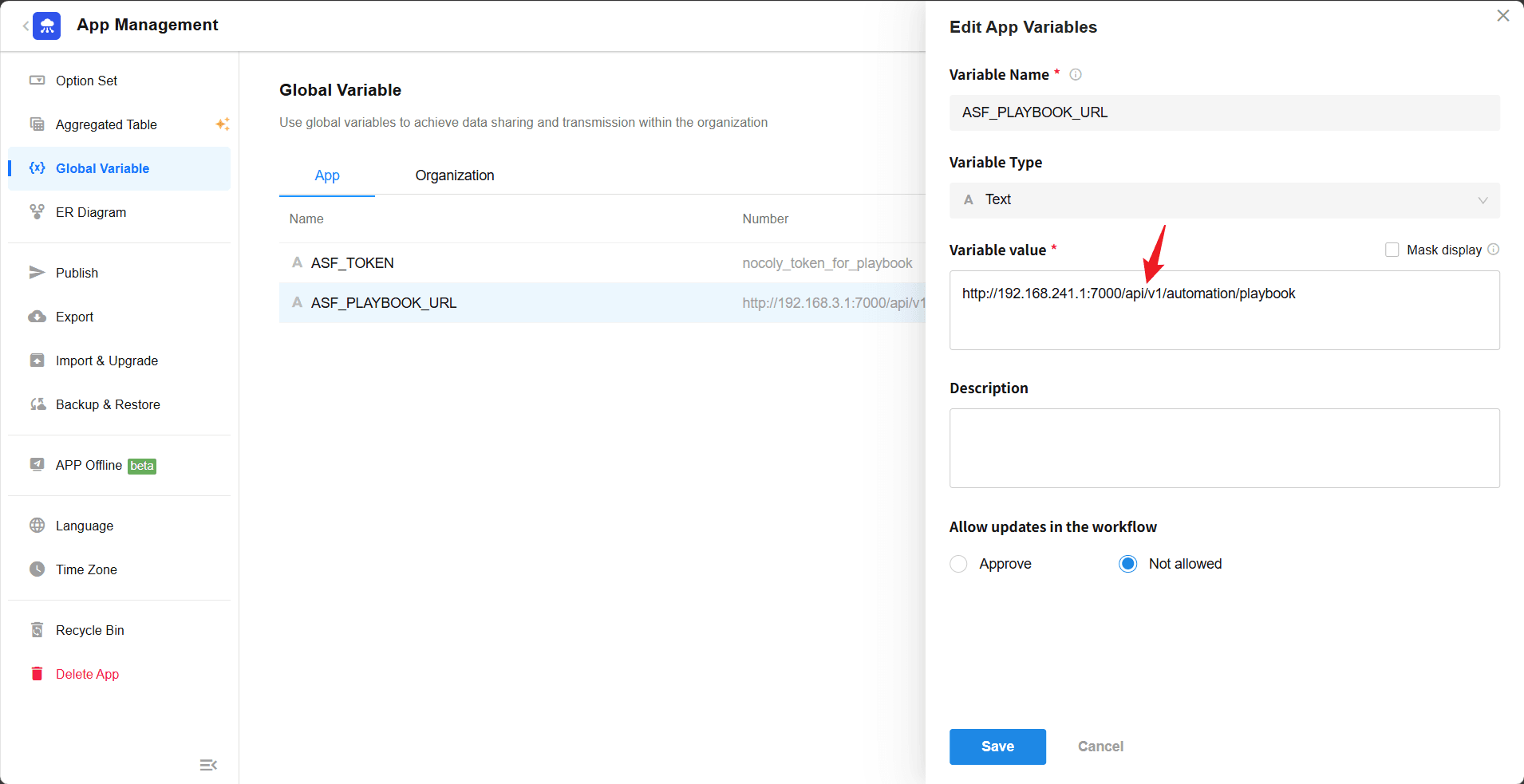Screen dimensions: 1524x784
Task: Select the Approve radio option
Action: 958,564
